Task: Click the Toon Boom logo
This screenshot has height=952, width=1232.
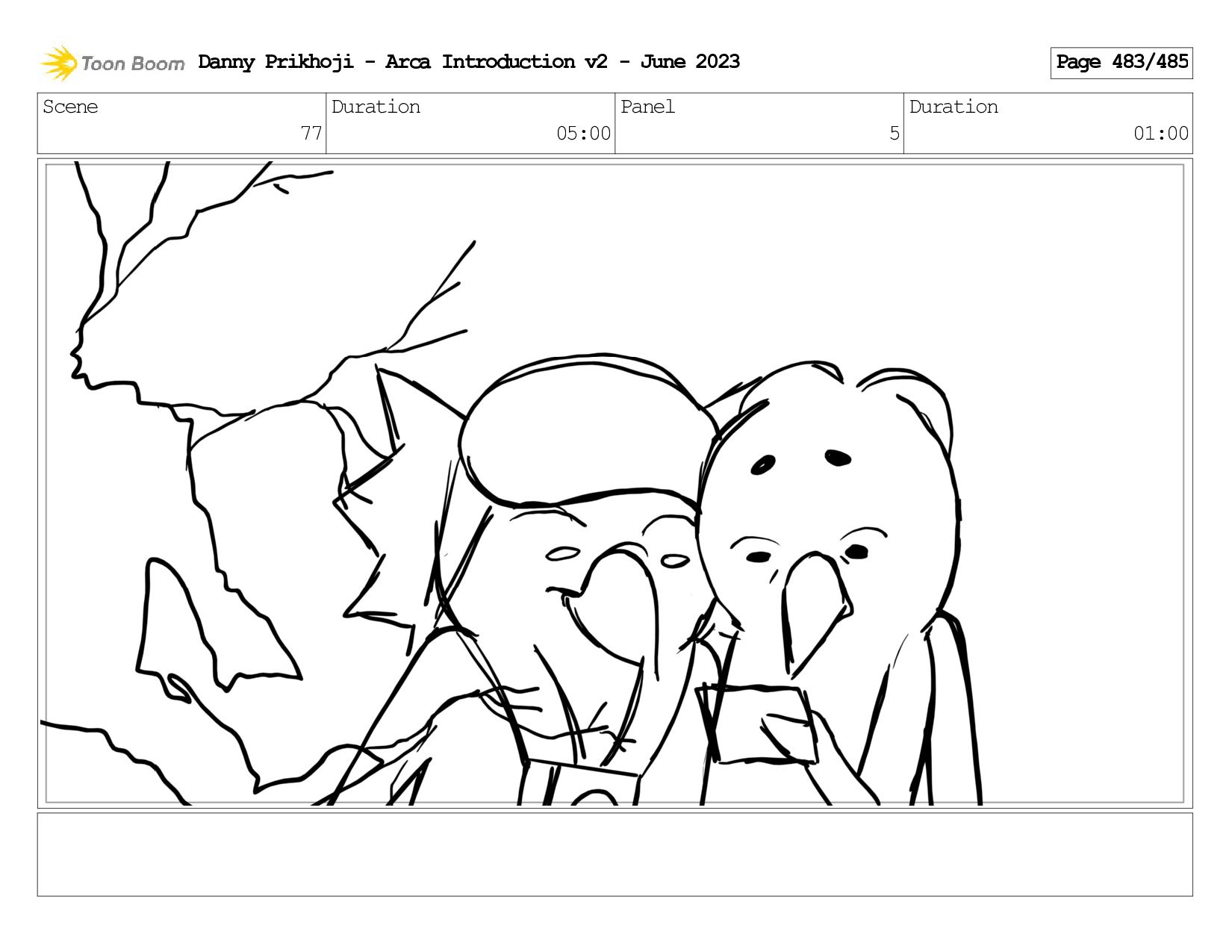Action: [x=112, y=63]
